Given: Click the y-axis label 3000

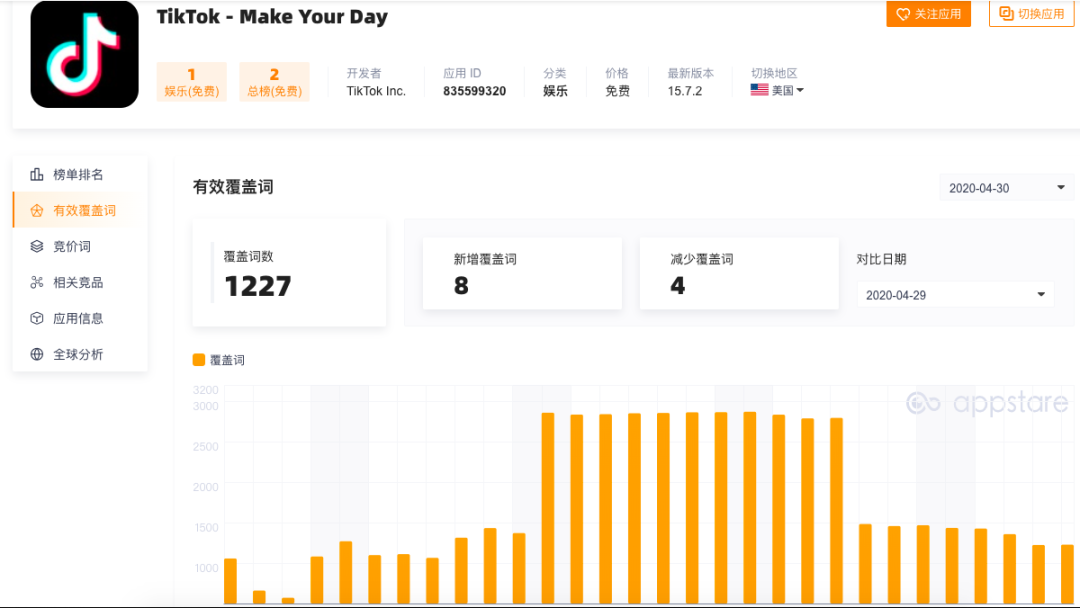Looking at the screenshot, I should coord(206,406).
